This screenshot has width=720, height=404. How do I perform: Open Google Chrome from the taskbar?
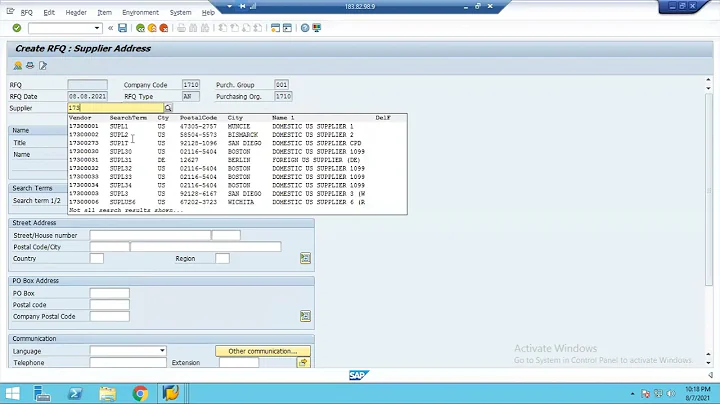[x=141, y=393]
